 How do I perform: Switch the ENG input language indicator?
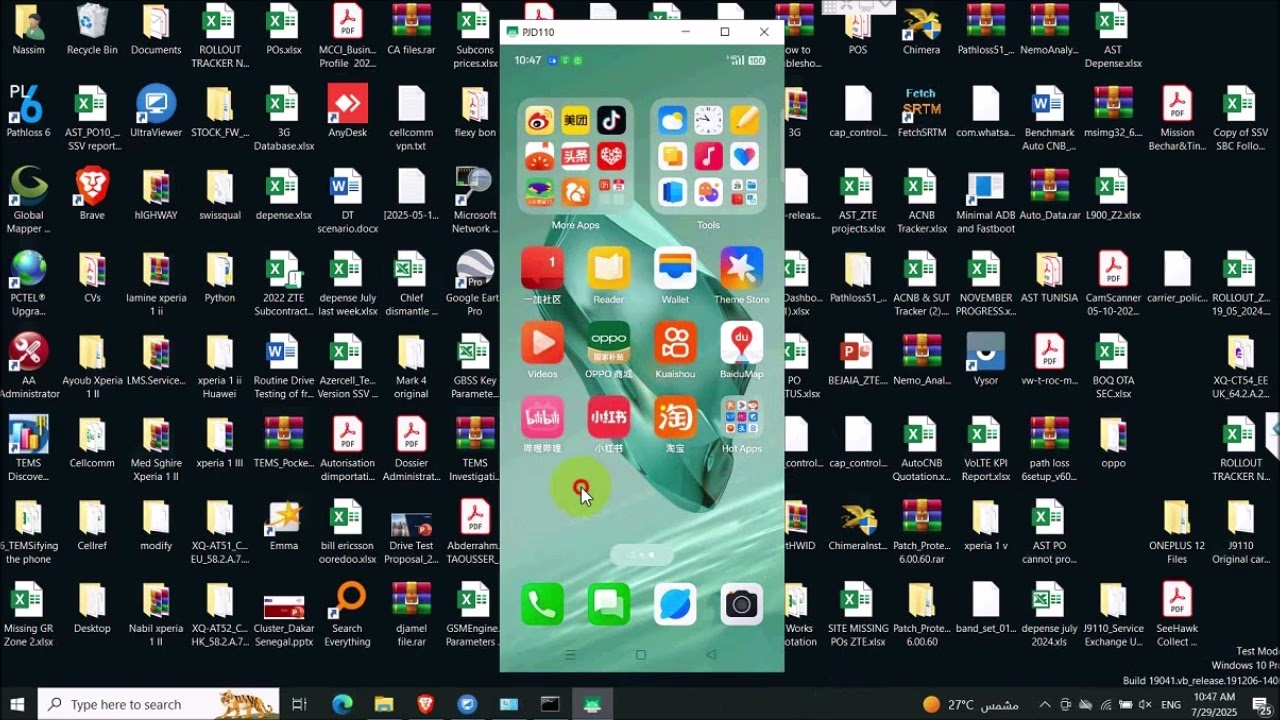coord(1171,705)
